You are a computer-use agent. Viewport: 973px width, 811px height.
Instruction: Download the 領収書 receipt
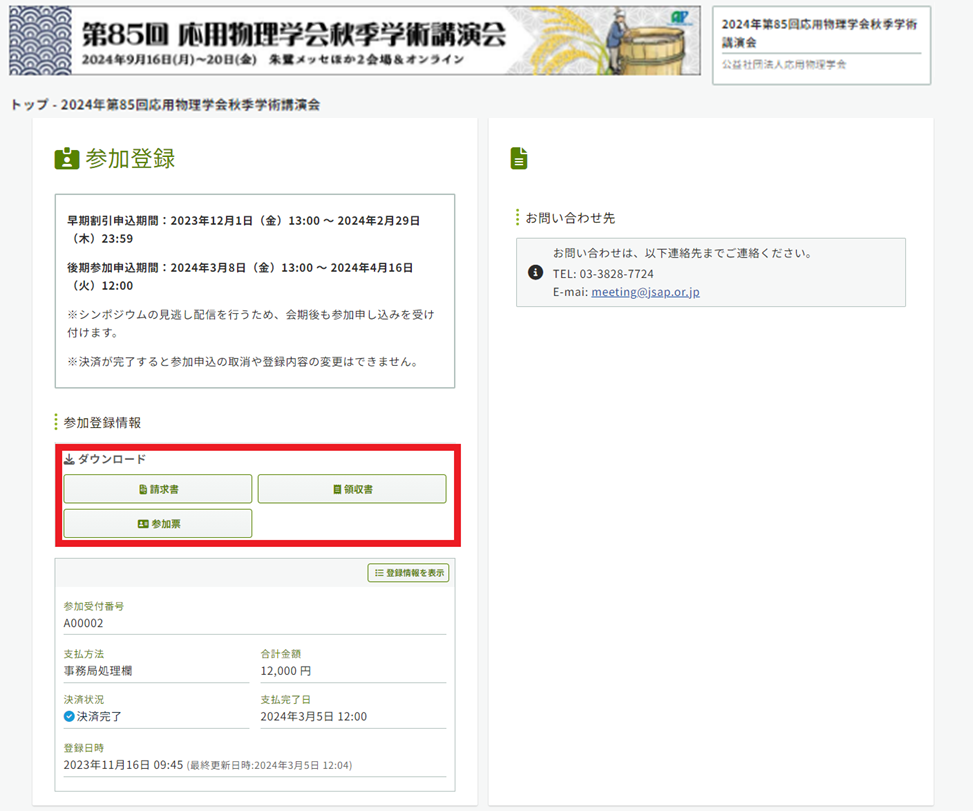tap(352, 489)
